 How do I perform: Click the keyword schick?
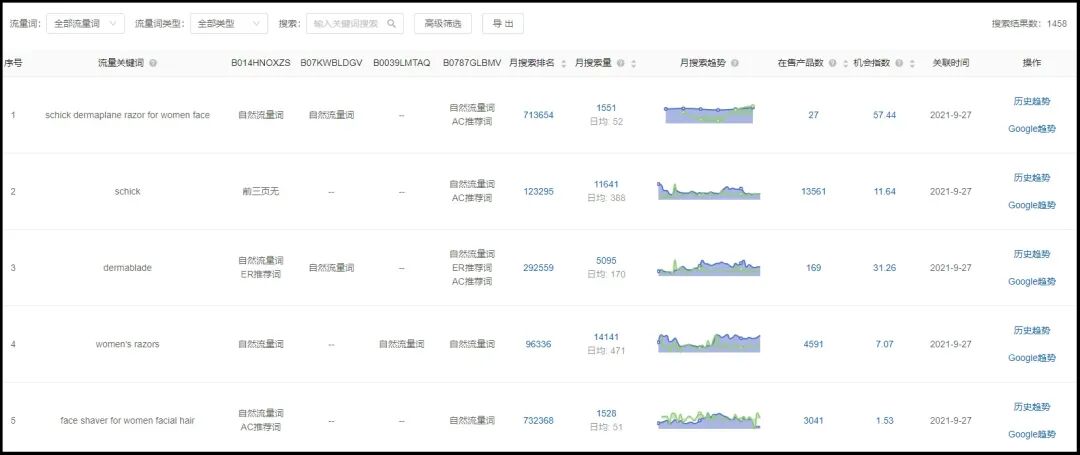(x=127, y=191)
